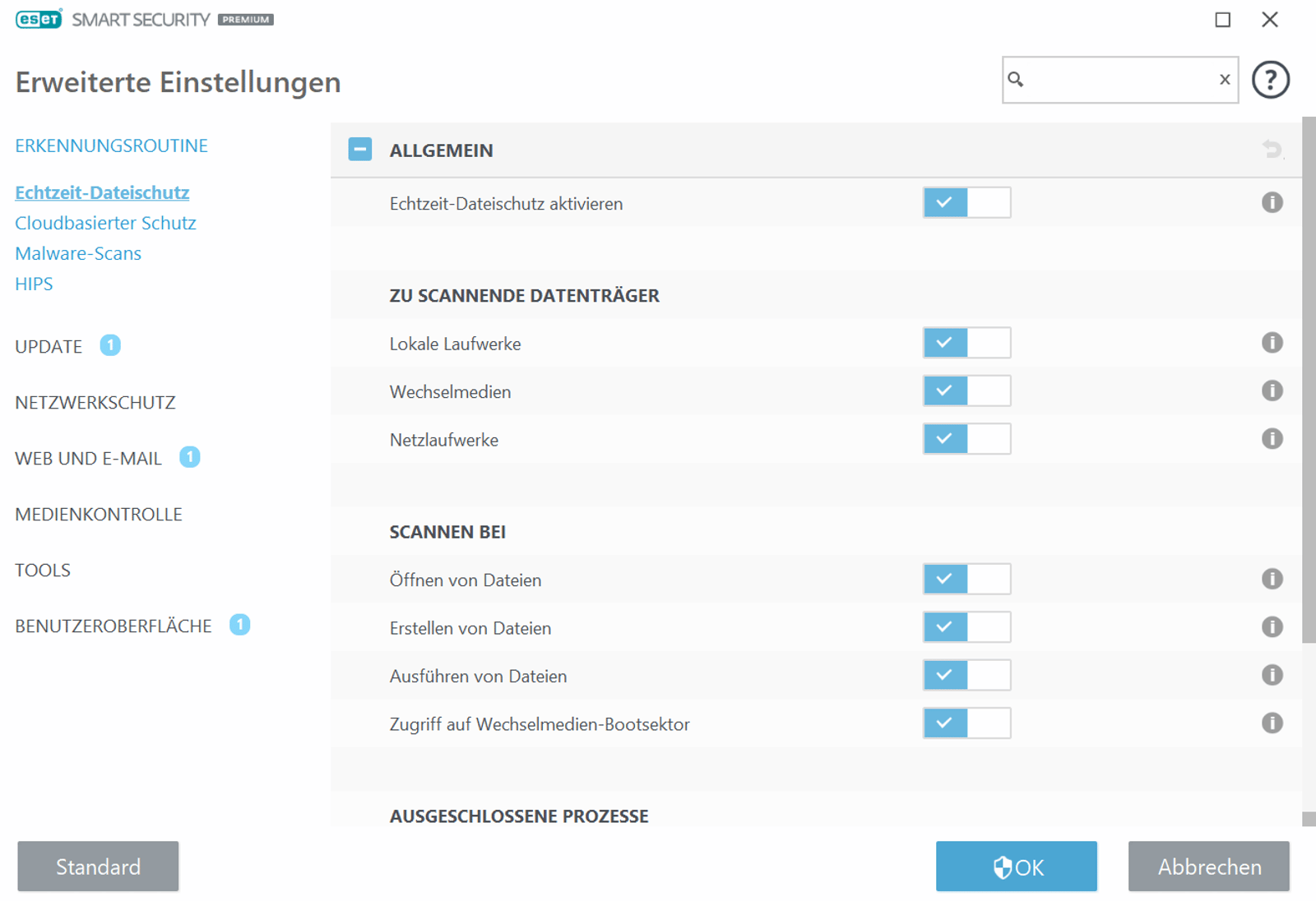
Task: Select Malware-Scans in the sidebar
Action: click(77, 253)
